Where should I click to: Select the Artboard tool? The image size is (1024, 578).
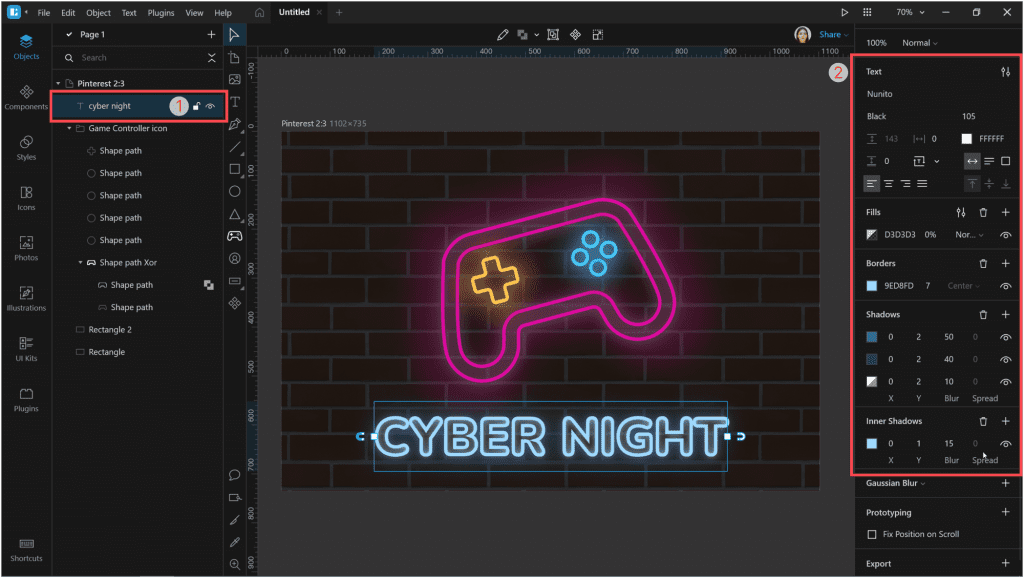coord(234,57)
